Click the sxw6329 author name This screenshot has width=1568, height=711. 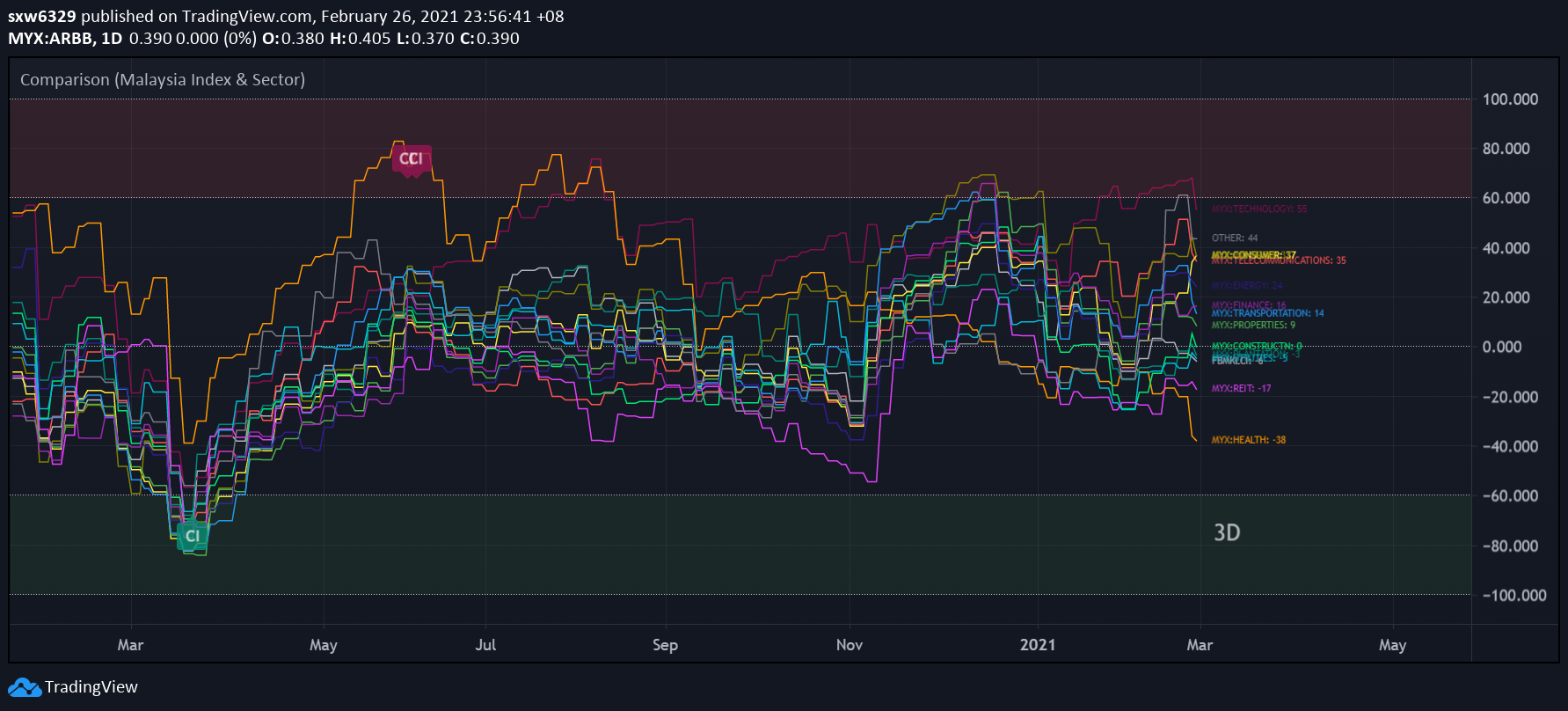click(42, 17)
